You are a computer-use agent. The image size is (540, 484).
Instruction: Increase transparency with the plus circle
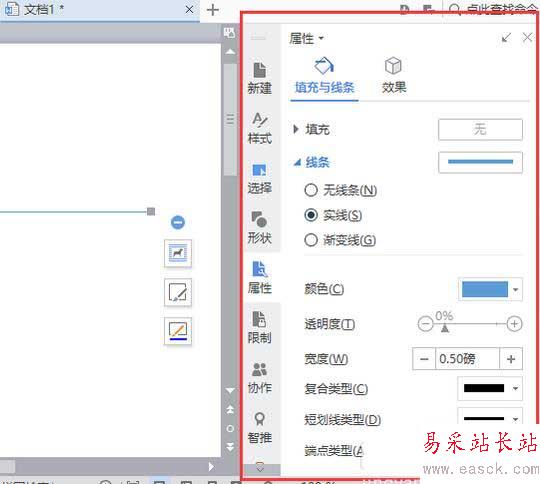514,323
